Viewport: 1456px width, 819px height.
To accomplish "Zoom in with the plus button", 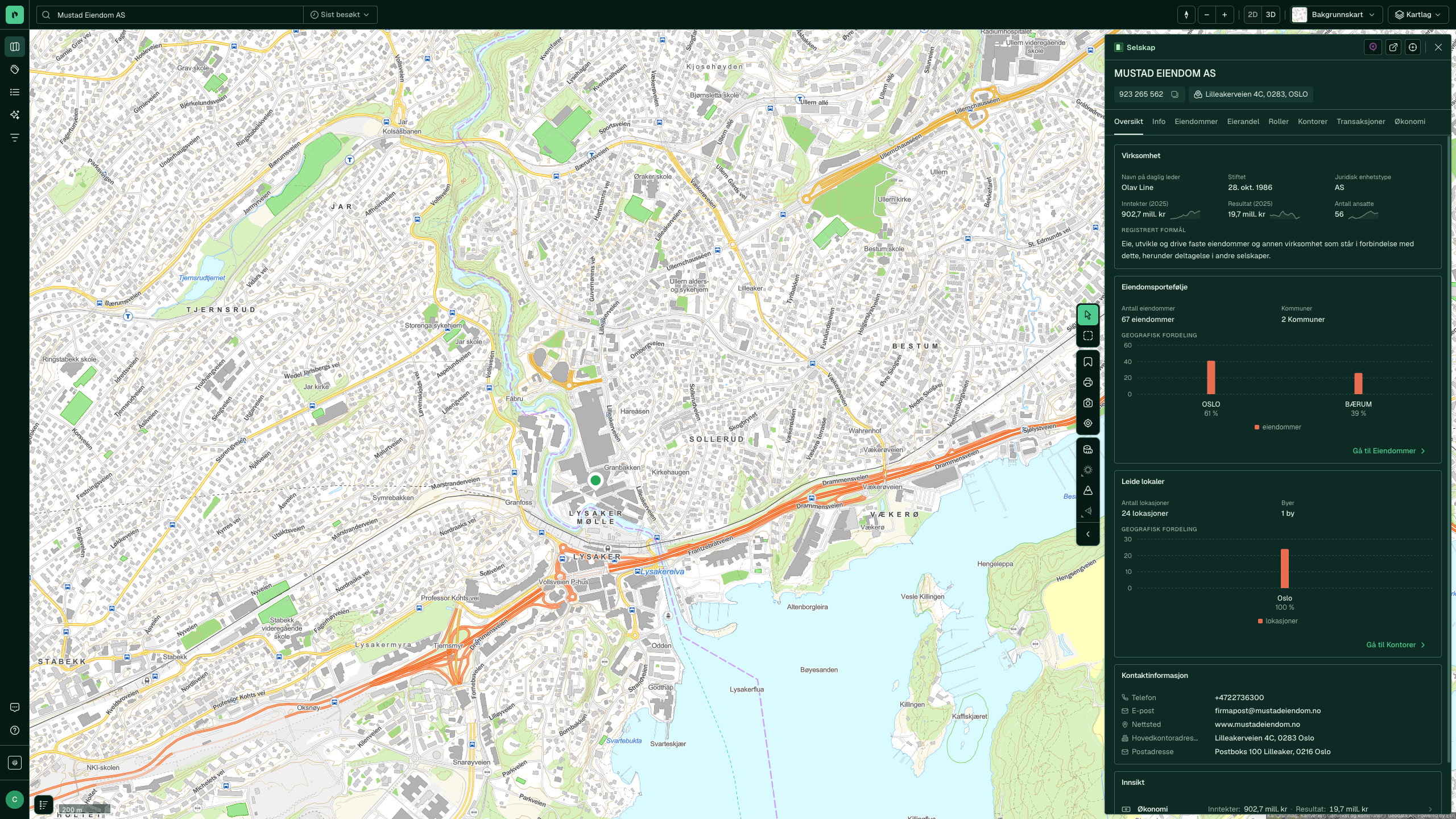I will tap(1225, 15).
